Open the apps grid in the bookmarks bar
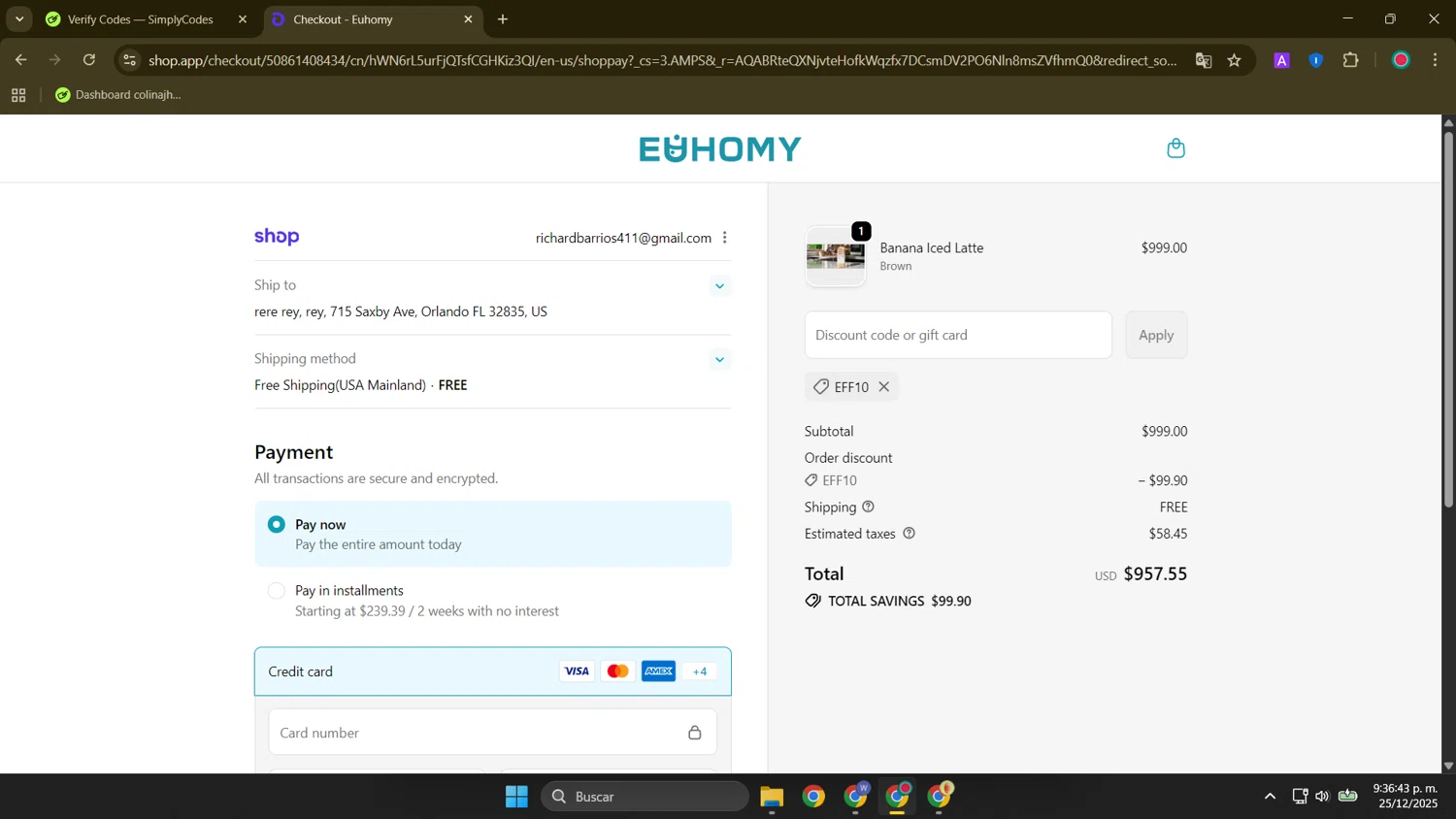 tap(18, 95)
